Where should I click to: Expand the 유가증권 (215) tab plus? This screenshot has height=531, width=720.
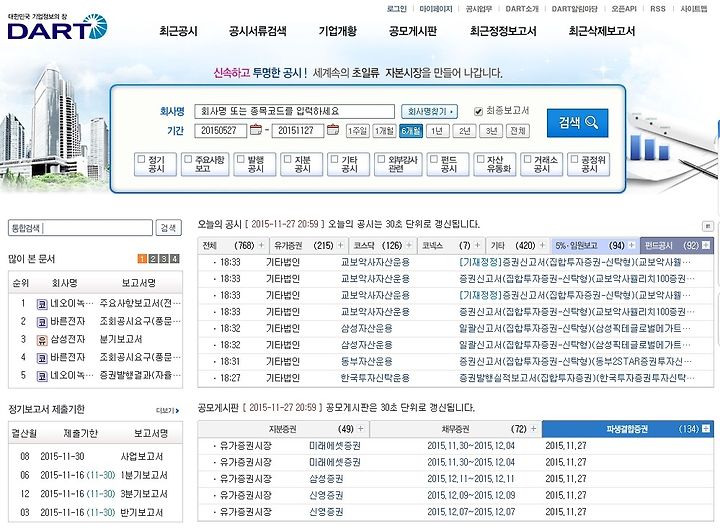click(x=340, y=245)
